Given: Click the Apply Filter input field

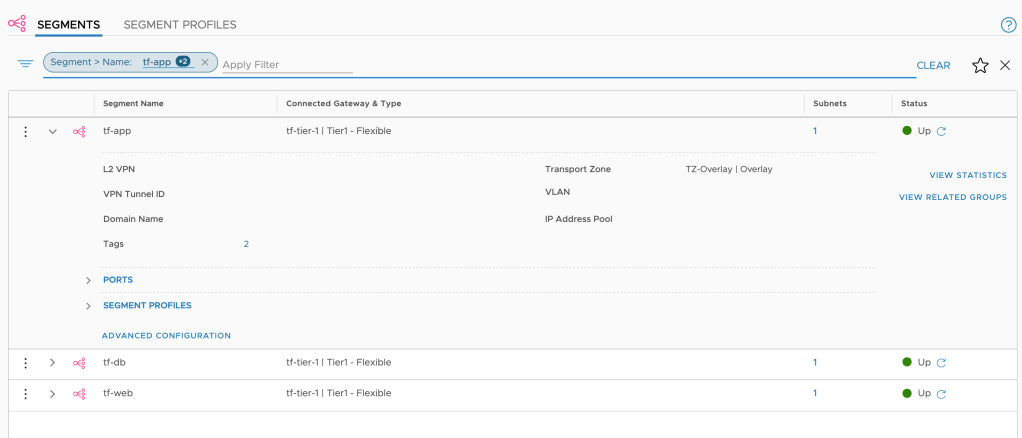Looking at the screenshot, I should 287,65.
